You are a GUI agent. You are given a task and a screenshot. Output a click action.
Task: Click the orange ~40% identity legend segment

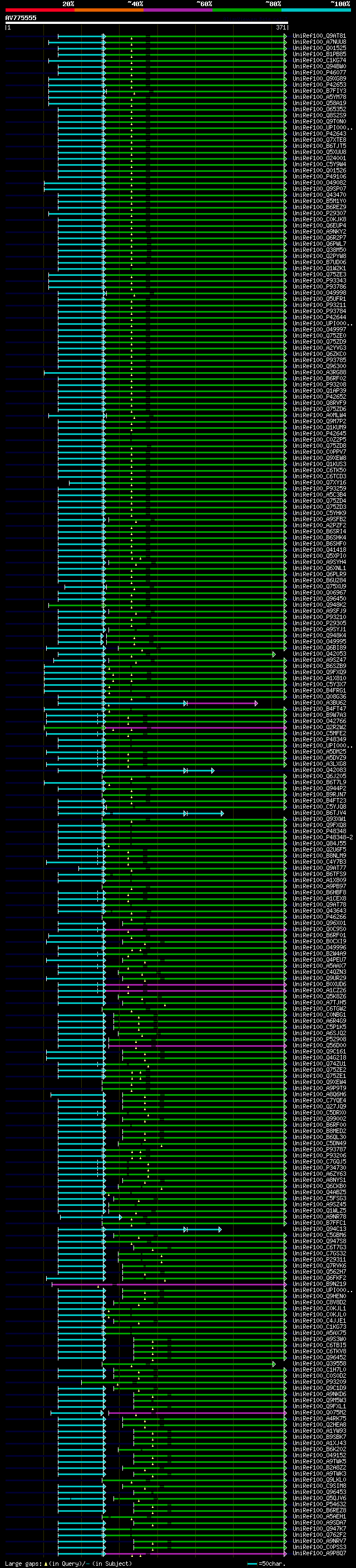[x=109, y=10]
